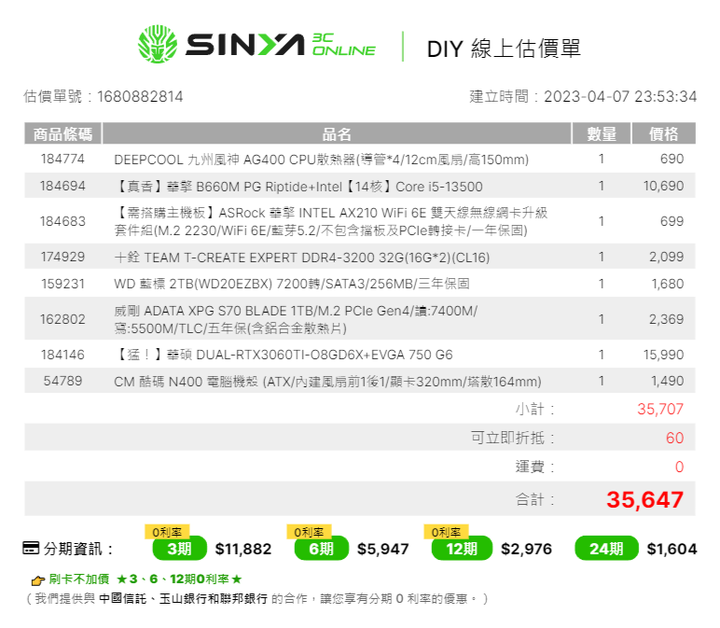Click the price 2,099
The width and height of the screenshot is (720, 628).
tap(667, 257)
